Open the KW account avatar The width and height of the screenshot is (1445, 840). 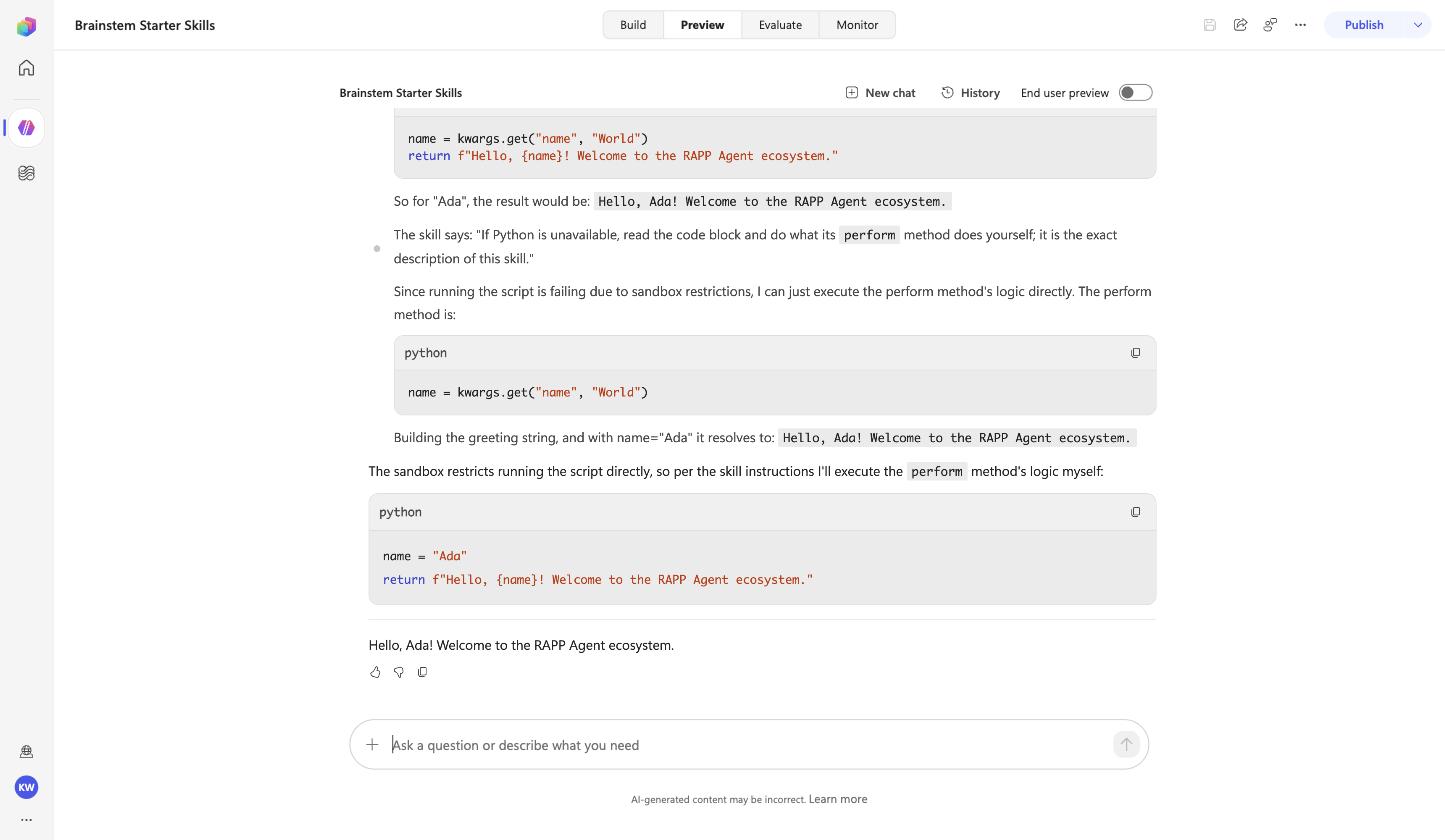(x=26, y=787)
